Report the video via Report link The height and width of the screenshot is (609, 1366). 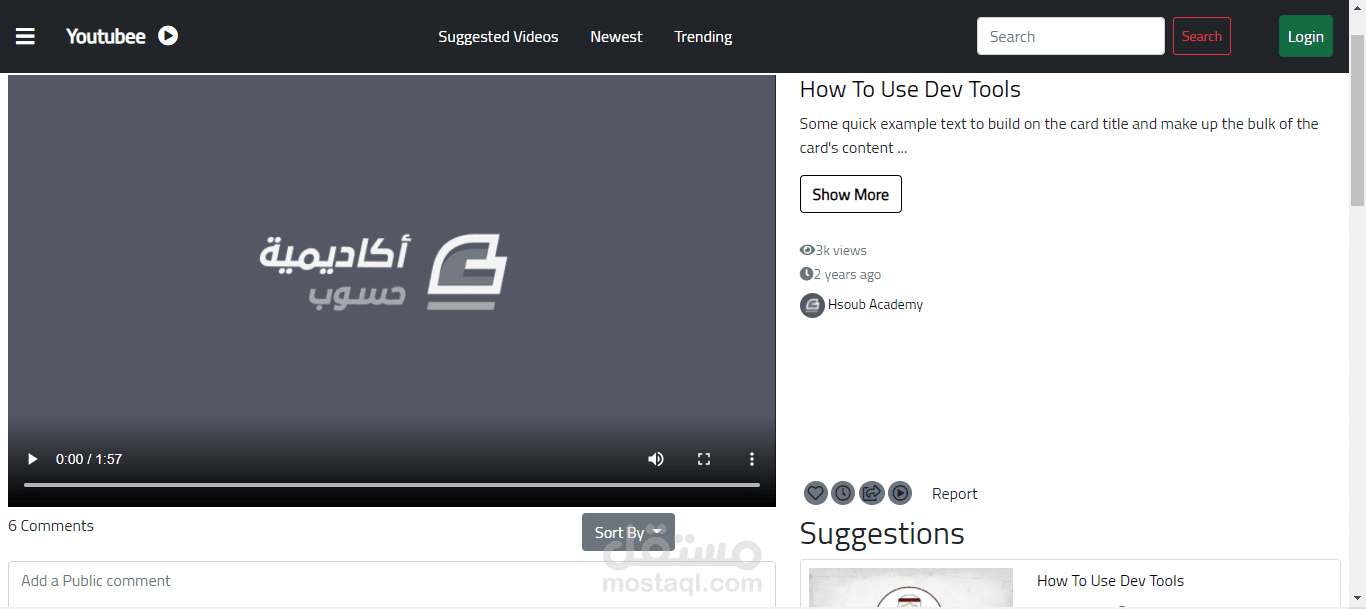(x=955, y=493)
